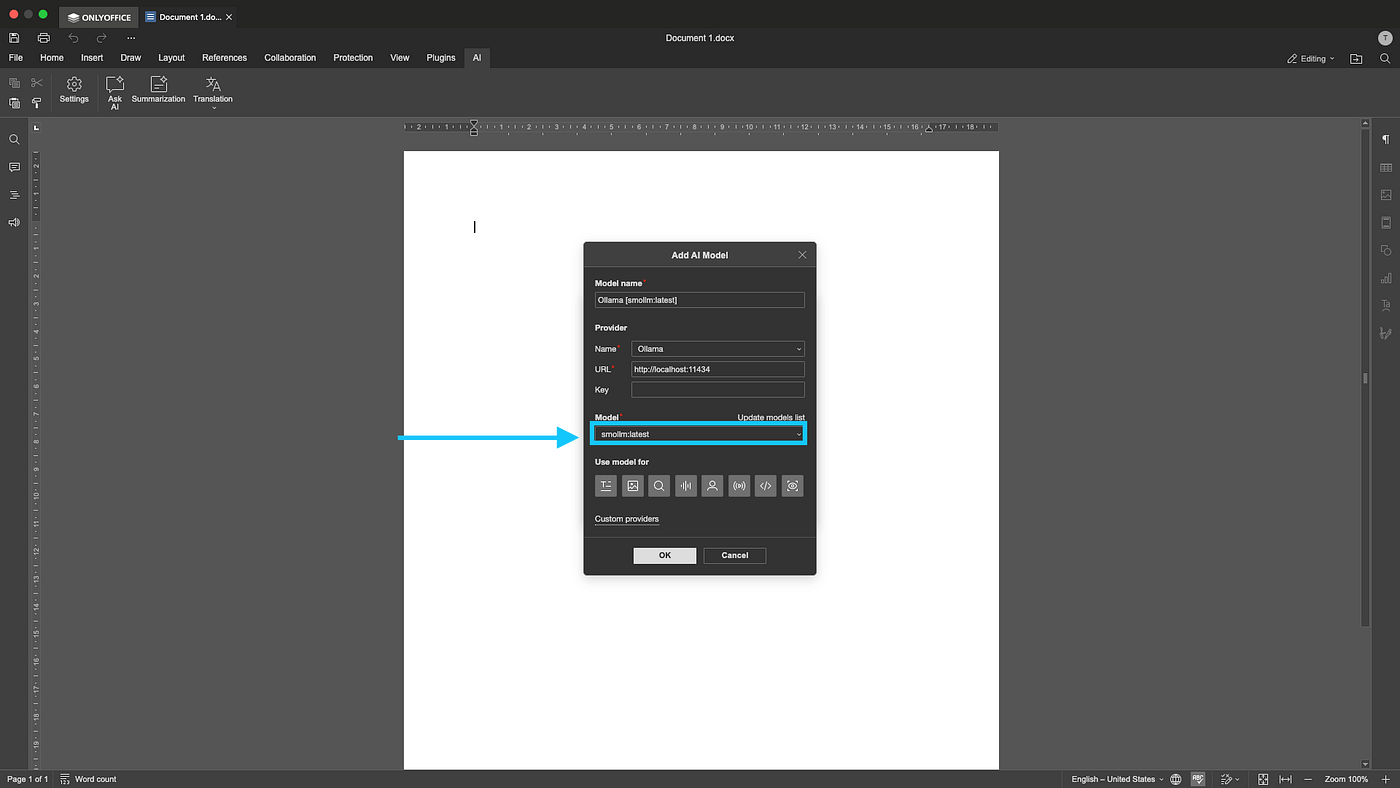The image size is (1400, 788).
Task: Open Table settings in right sidebar
Action: [1386, 168]
